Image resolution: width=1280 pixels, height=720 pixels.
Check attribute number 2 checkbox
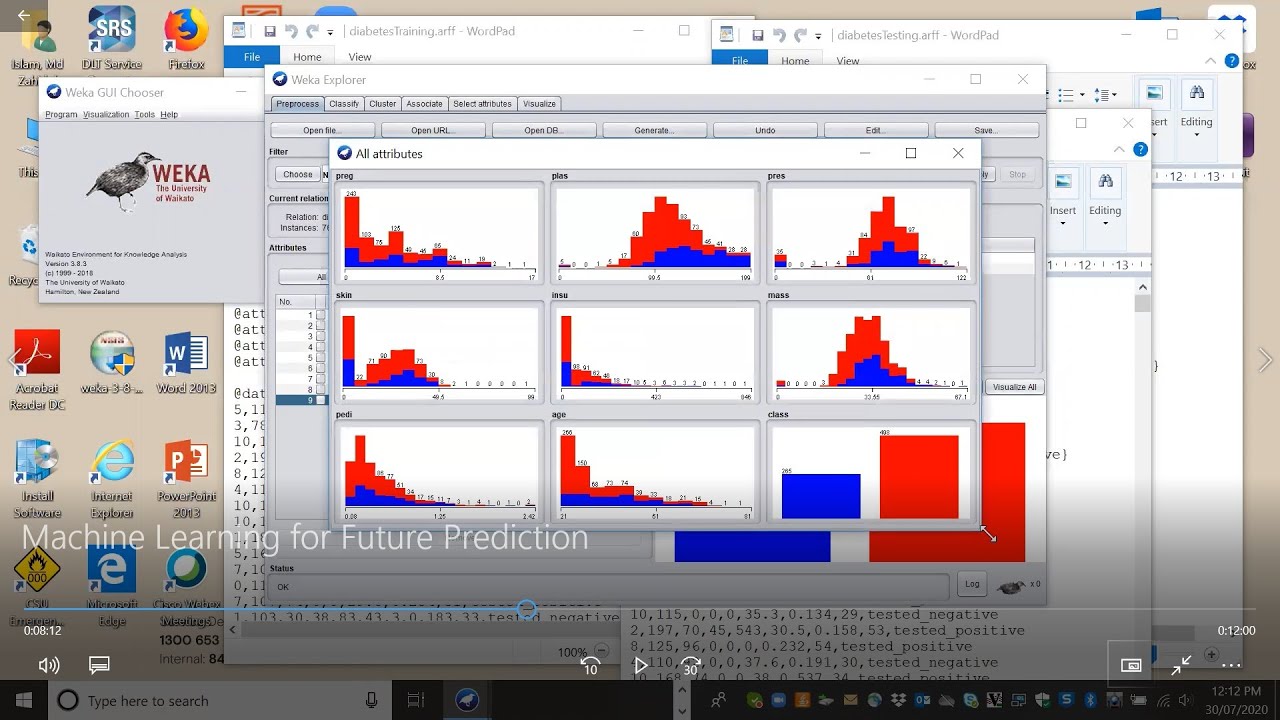321,326
